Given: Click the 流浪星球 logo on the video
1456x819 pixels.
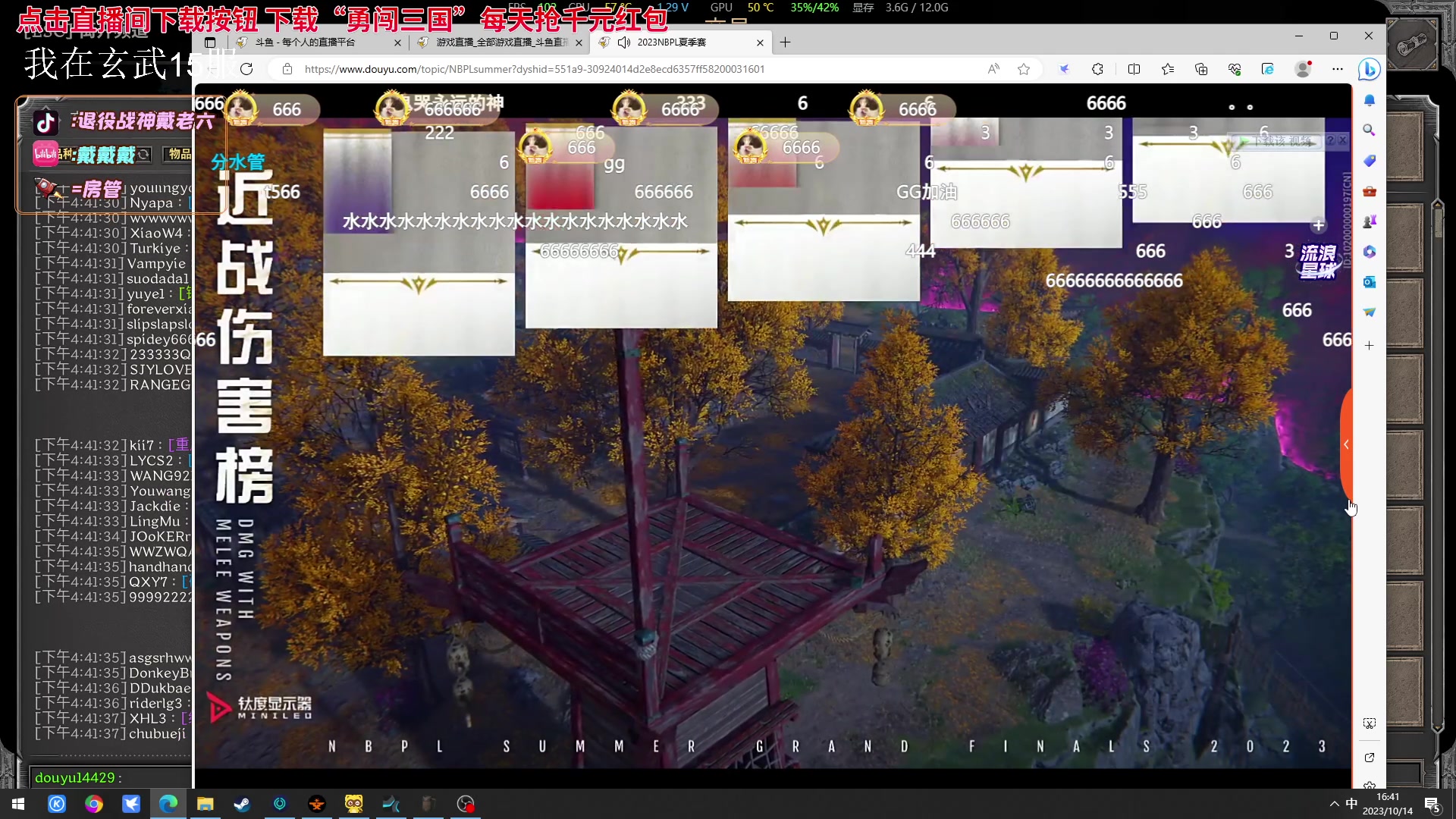Looking at the screenshot, I should [1318, 261].
